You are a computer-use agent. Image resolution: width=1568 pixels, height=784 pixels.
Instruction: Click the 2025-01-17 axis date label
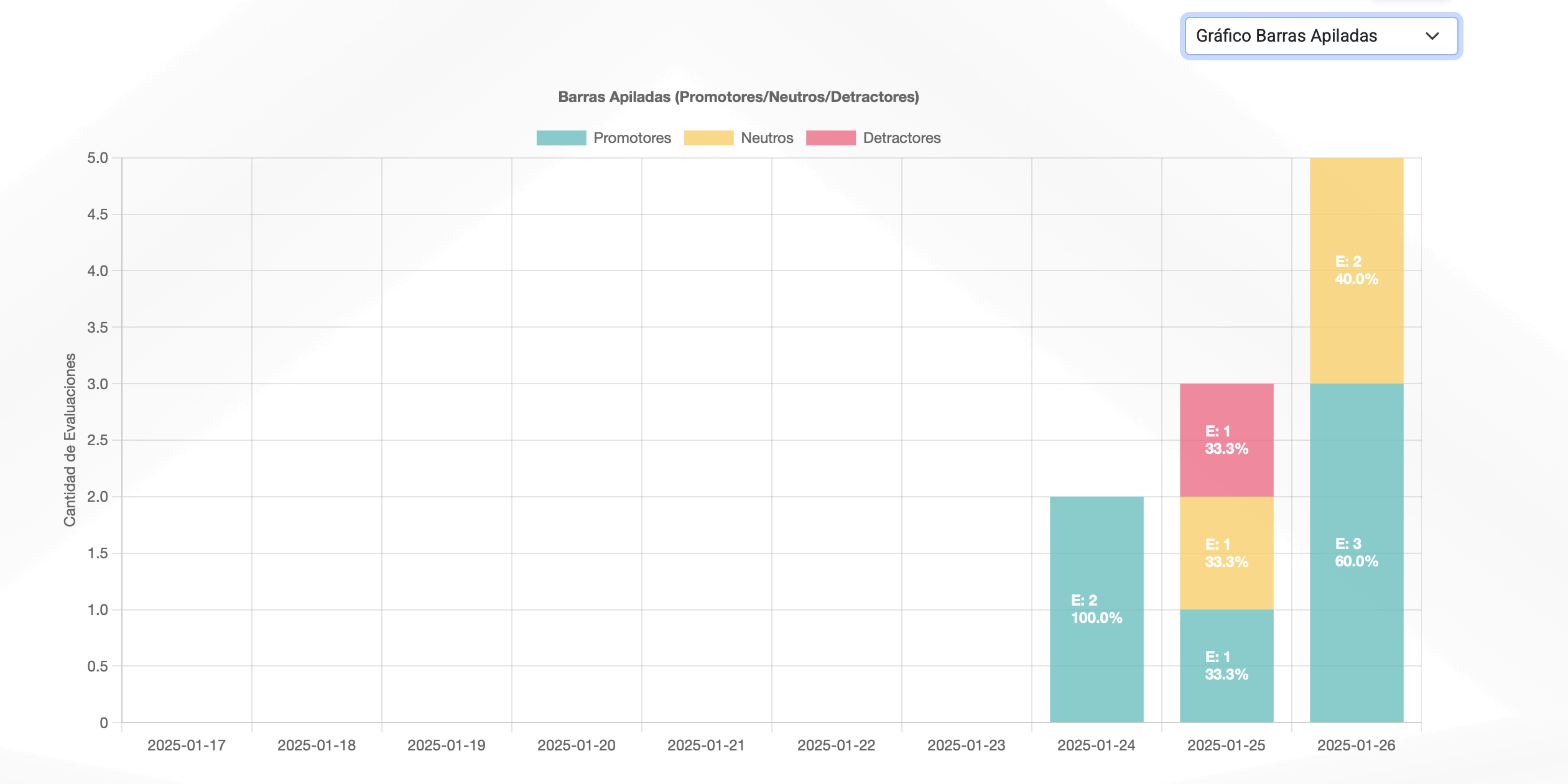pyautogui.click(x=186, y=745)
